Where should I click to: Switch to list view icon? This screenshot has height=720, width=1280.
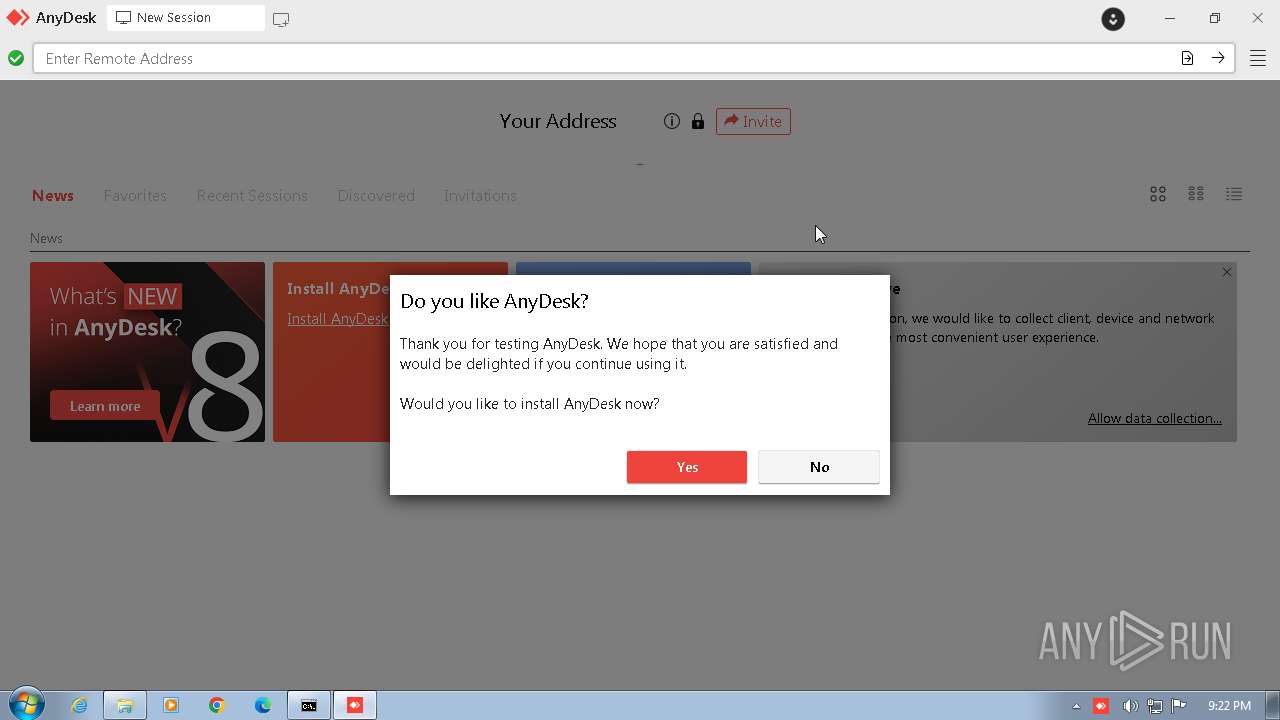(x=1234, y=194)
